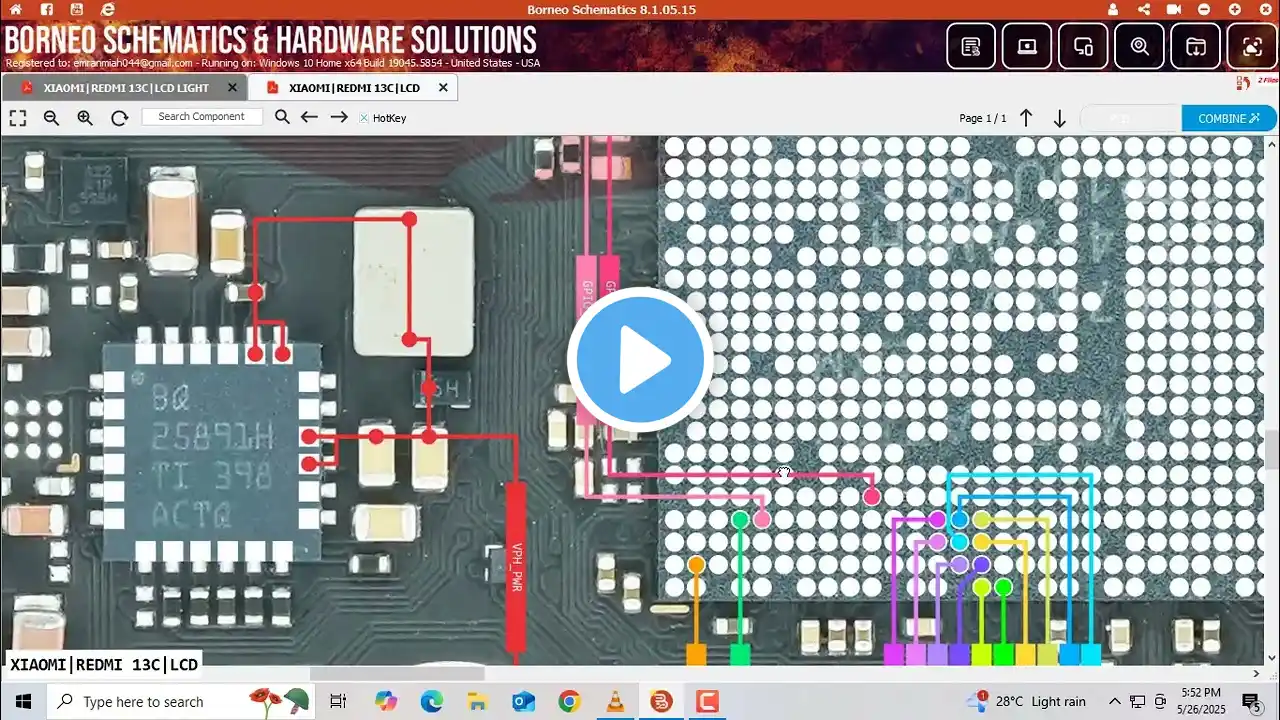This screenshot has height=720, width=1280.
Task: Open Borneo Schematics taskbar icon
Action: [661, 702]
